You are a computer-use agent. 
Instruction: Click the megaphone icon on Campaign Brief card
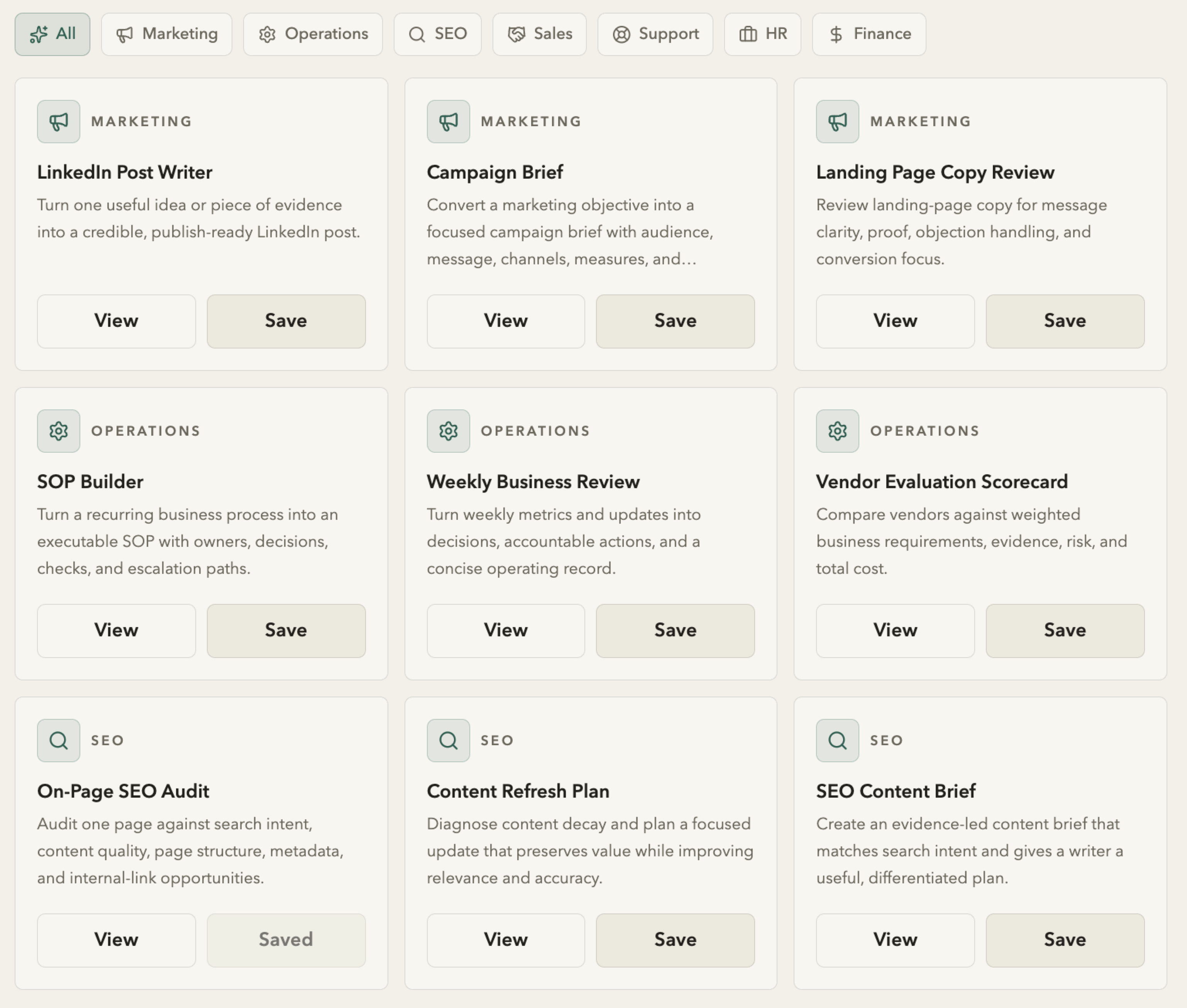[448, 122]
